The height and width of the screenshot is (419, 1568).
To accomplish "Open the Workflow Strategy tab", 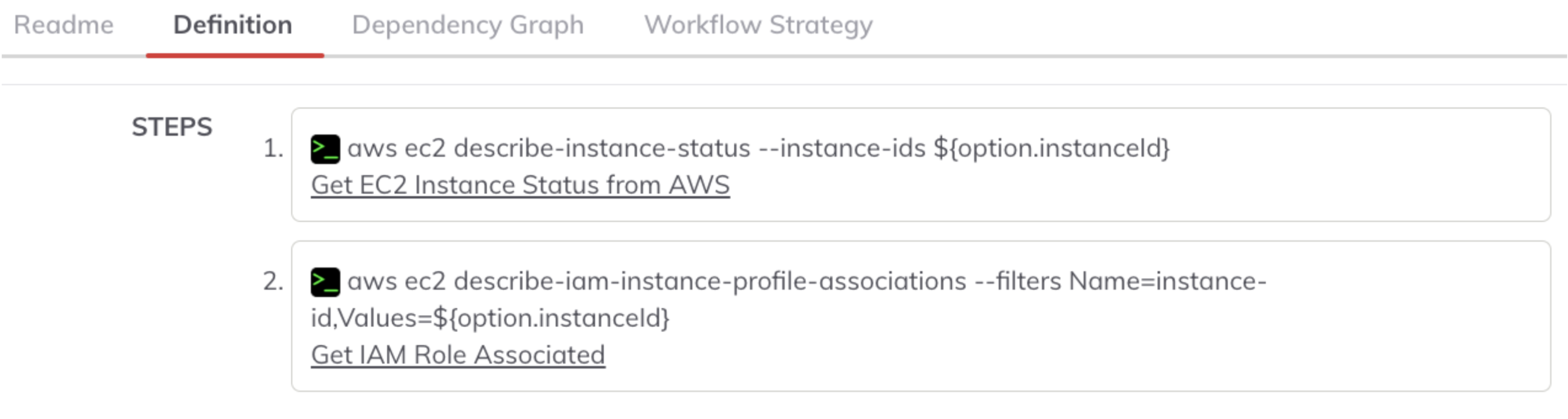I will tap(758, 25).
